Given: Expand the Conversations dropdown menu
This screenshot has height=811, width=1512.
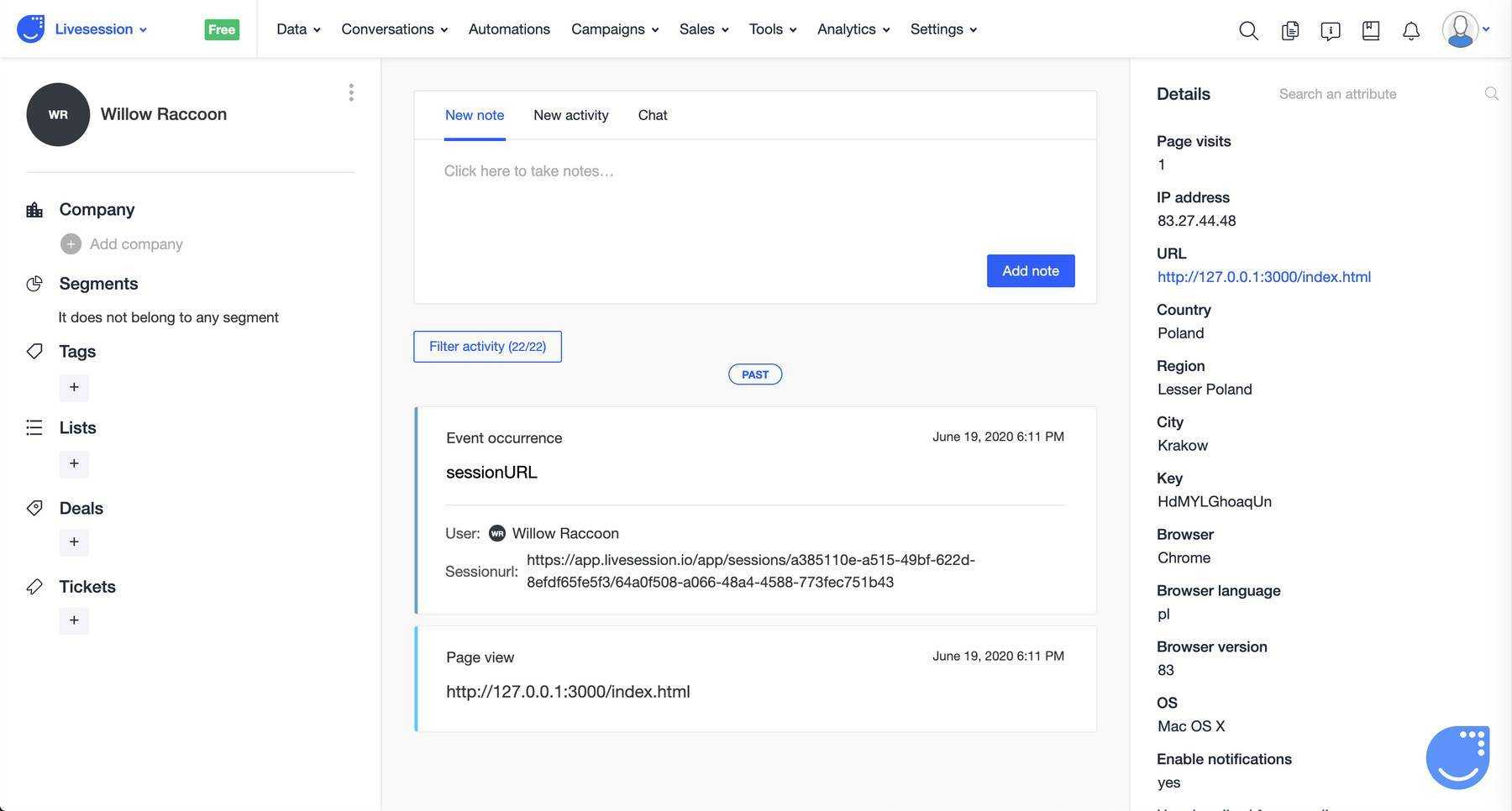Looking at the screenshot, I should [x=394, y=29].
